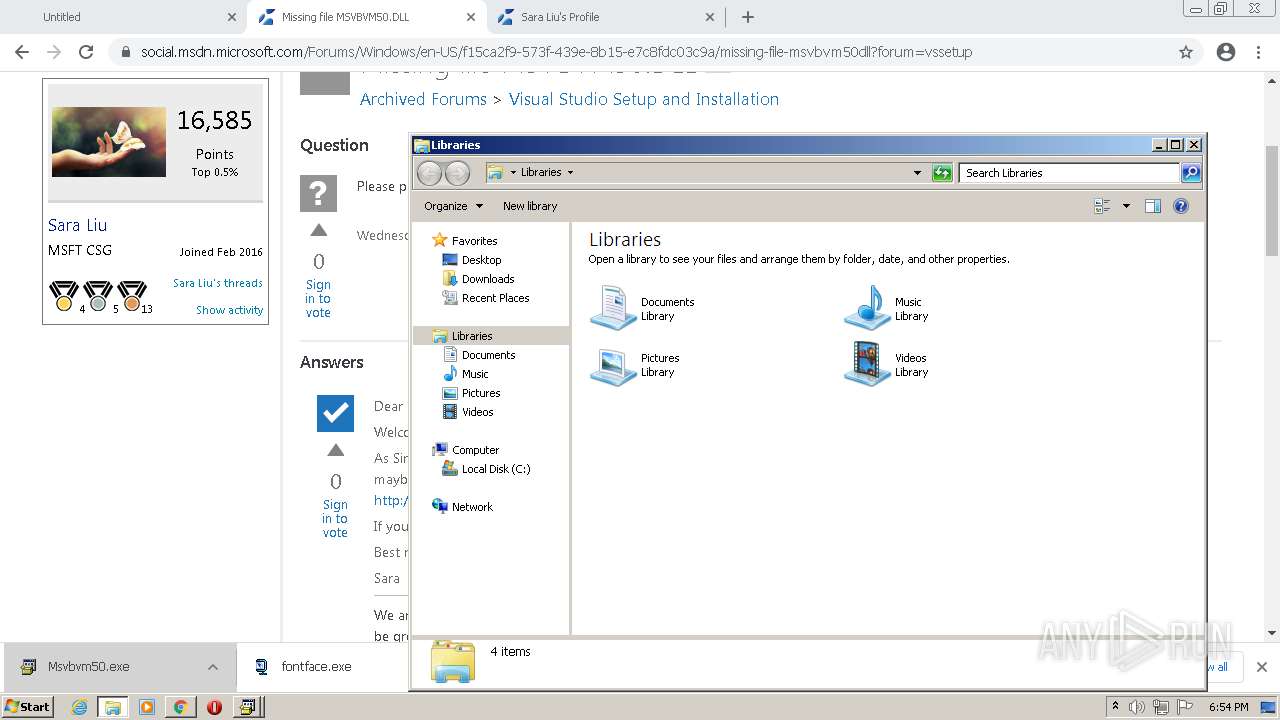Open Internet Explorer from the taskbar
Image resolution: width=1280 pixels, height=720 pixels.
[x=79, y=707]
